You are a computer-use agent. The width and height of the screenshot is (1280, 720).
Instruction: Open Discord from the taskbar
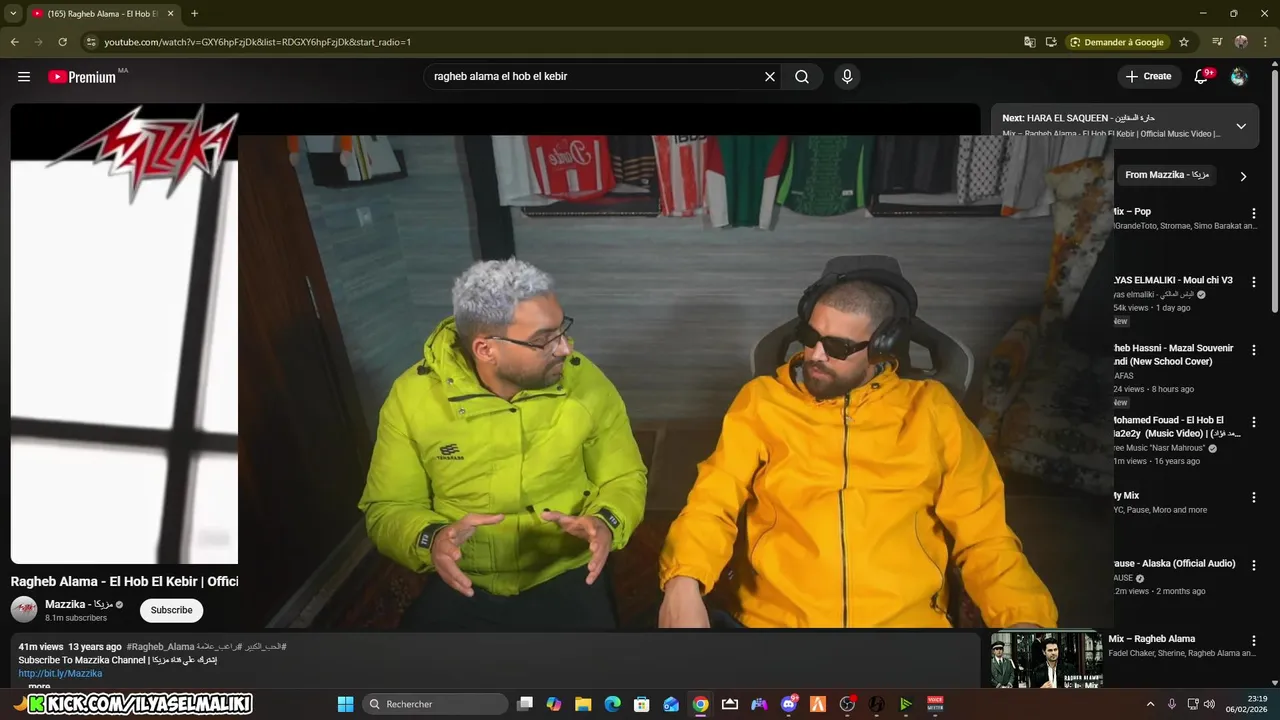[789, 704]
